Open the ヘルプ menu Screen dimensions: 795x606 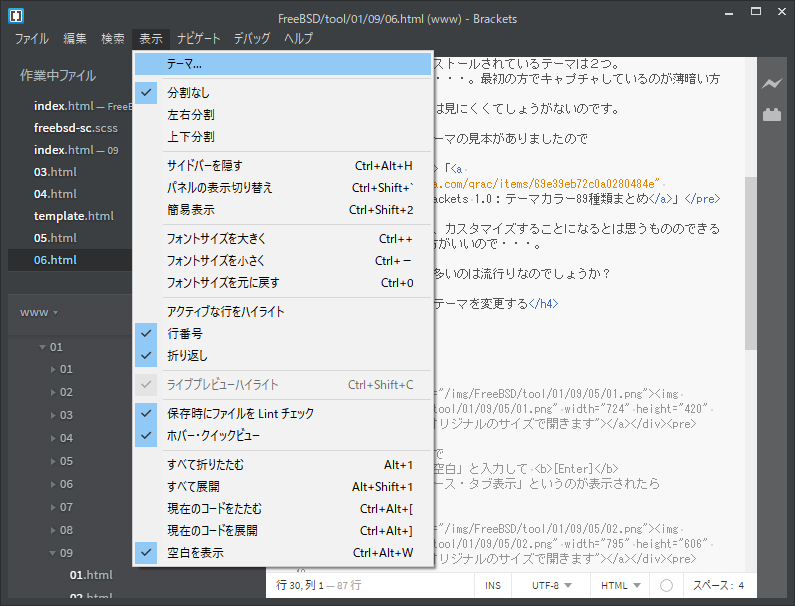coord(298,39)
